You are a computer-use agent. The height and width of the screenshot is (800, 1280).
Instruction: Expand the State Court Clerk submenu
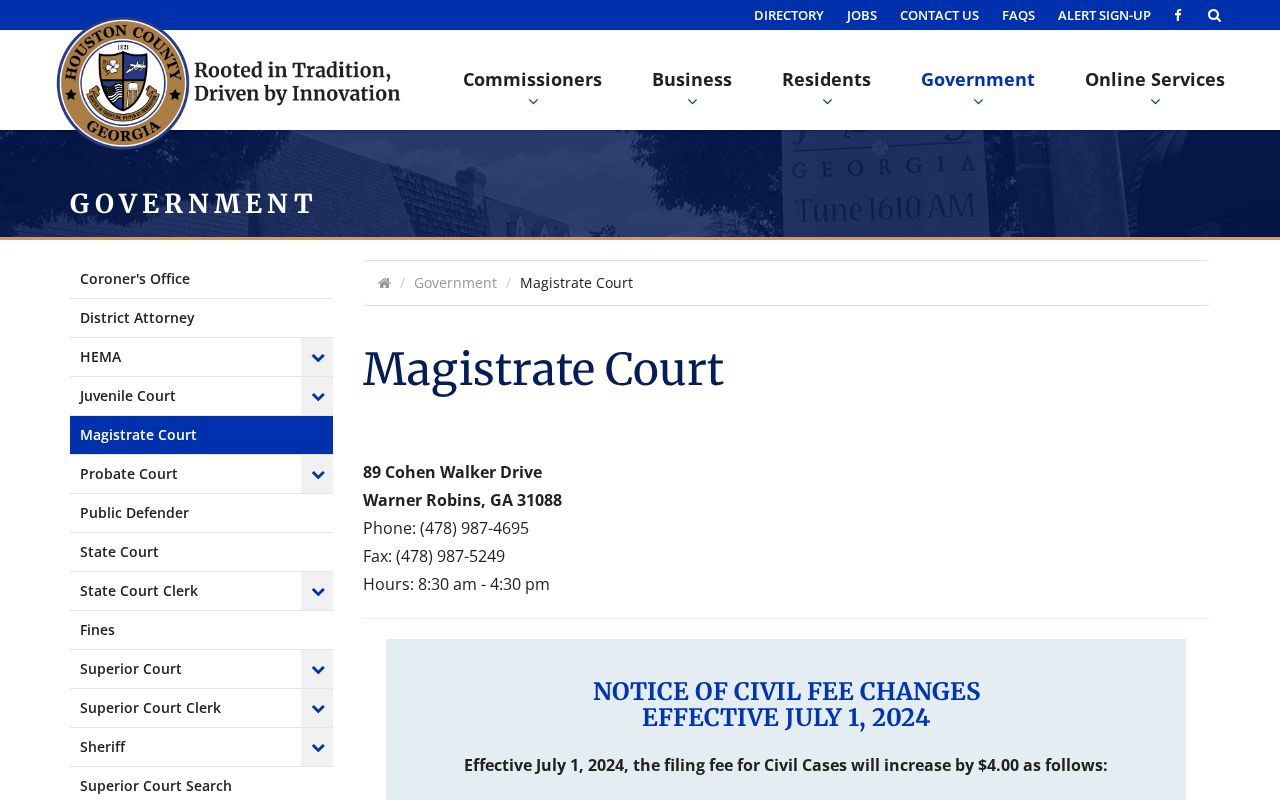(x=317, y=591)
